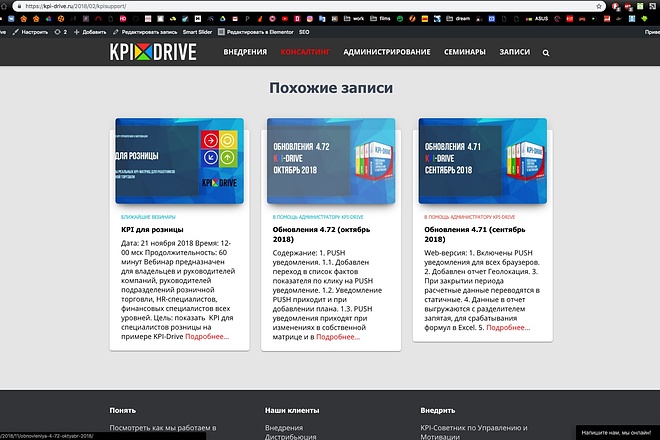660x440 pixels.
Task: Open 'Smart Slider' in the admin bar
Action: (197, 32)
